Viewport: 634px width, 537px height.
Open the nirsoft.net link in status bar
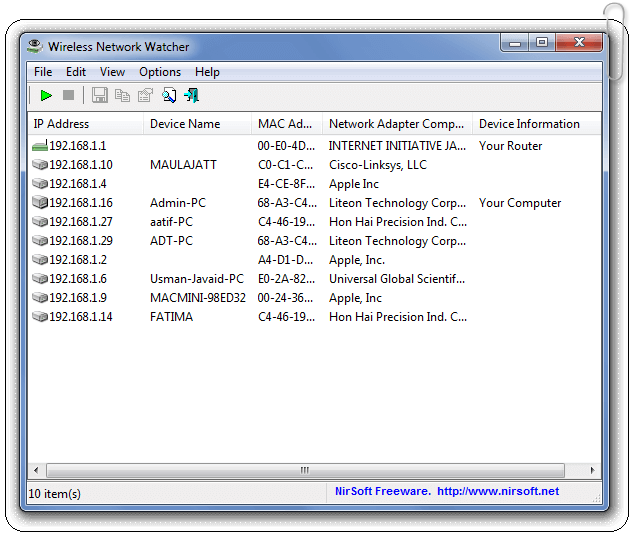[498, 491]
